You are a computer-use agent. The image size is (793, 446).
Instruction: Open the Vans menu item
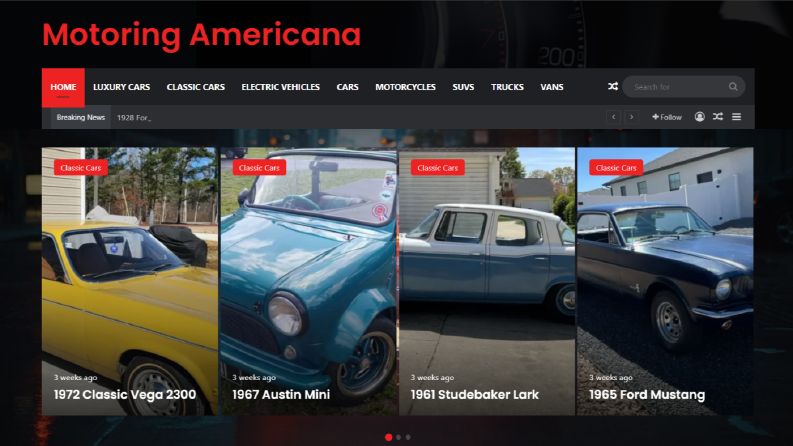click(x=552, y=87)
